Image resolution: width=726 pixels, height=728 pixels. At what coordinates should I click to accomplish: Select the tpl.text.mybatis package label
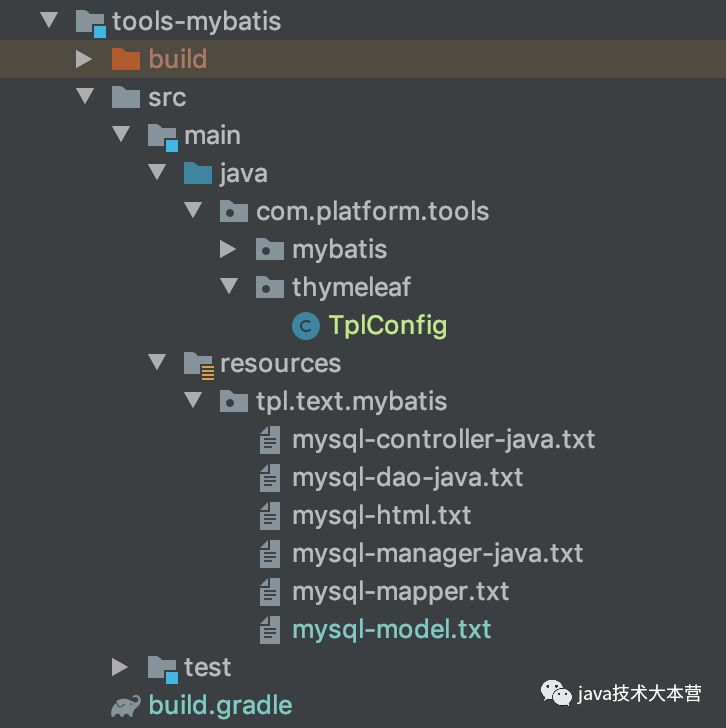click(x=352, y=402)
